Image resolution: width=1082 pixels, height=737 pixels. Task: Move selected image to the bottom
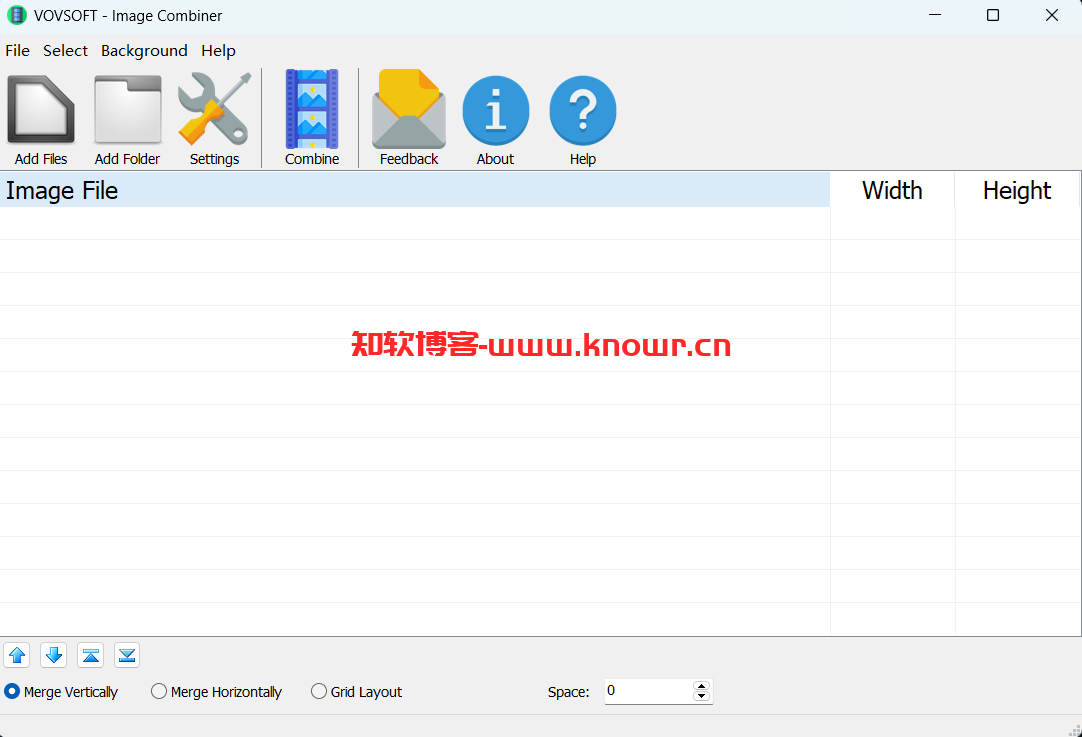coord(127,655)
